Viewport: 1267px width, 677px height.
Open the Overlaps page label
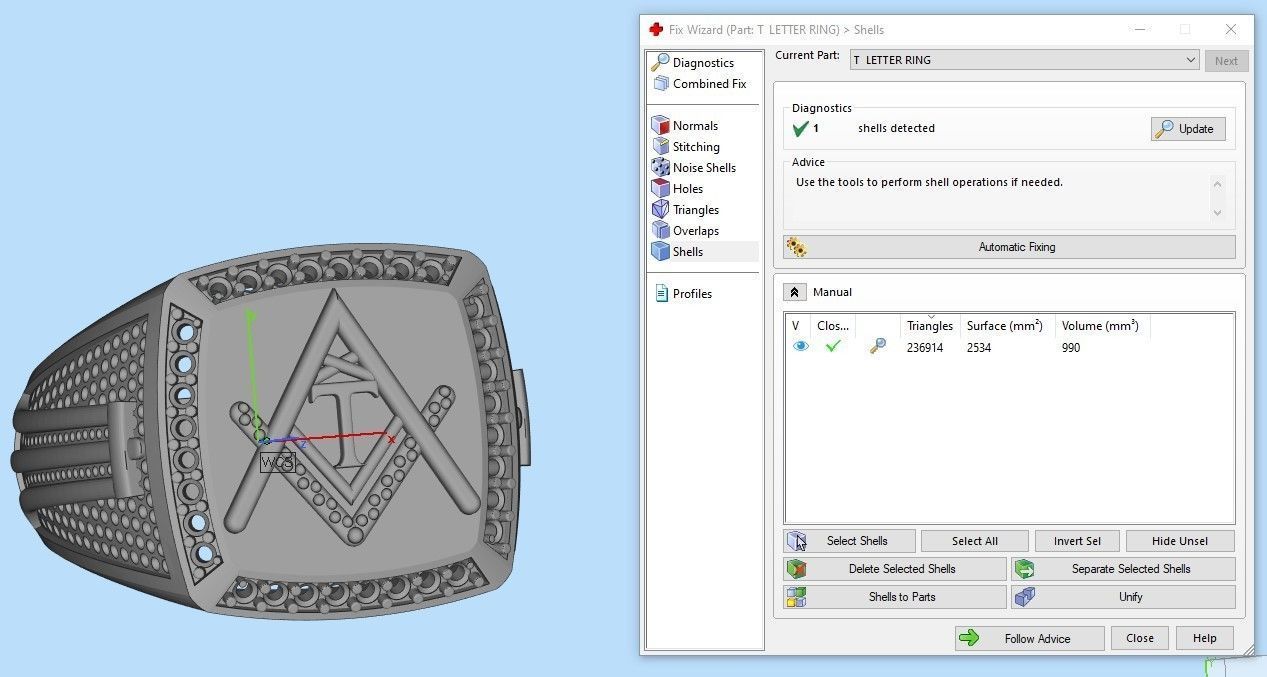pyautogui.click(x=696, y=231)
